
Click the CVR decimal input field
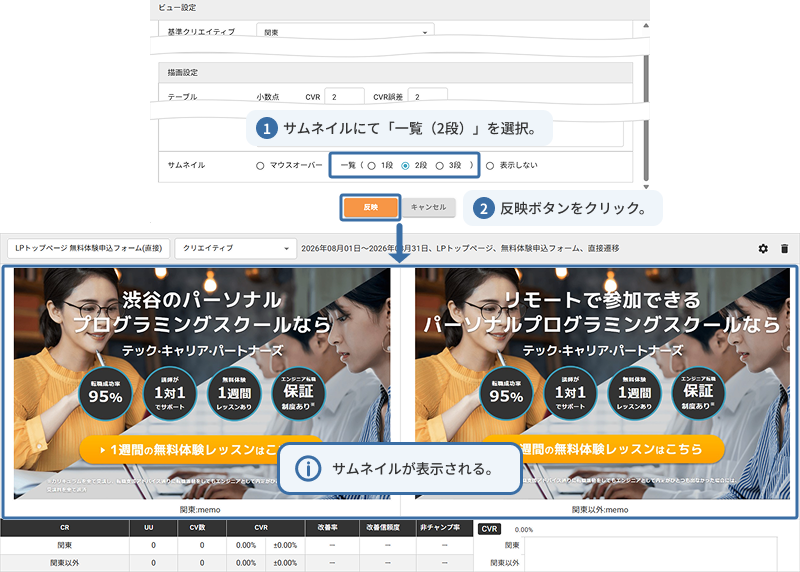(x=344, y=96)
